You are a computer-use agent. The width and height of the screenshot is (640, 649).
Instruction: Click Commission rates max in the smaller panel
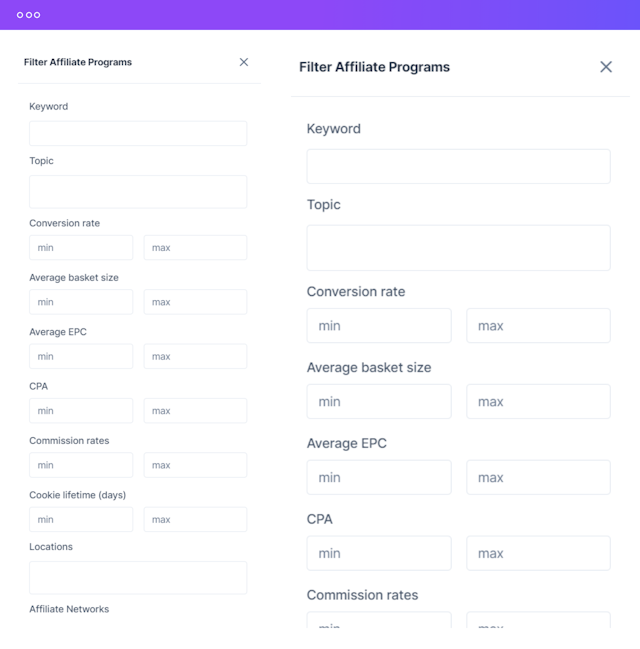tap(195, 465)
